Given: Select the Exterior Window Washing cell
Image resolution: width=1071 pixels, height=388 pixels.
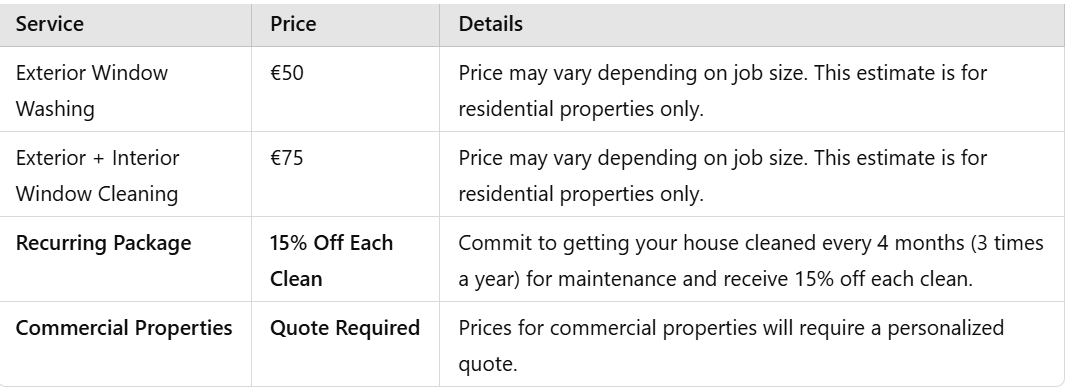Looking at the screenshot, I should point(126,89).
